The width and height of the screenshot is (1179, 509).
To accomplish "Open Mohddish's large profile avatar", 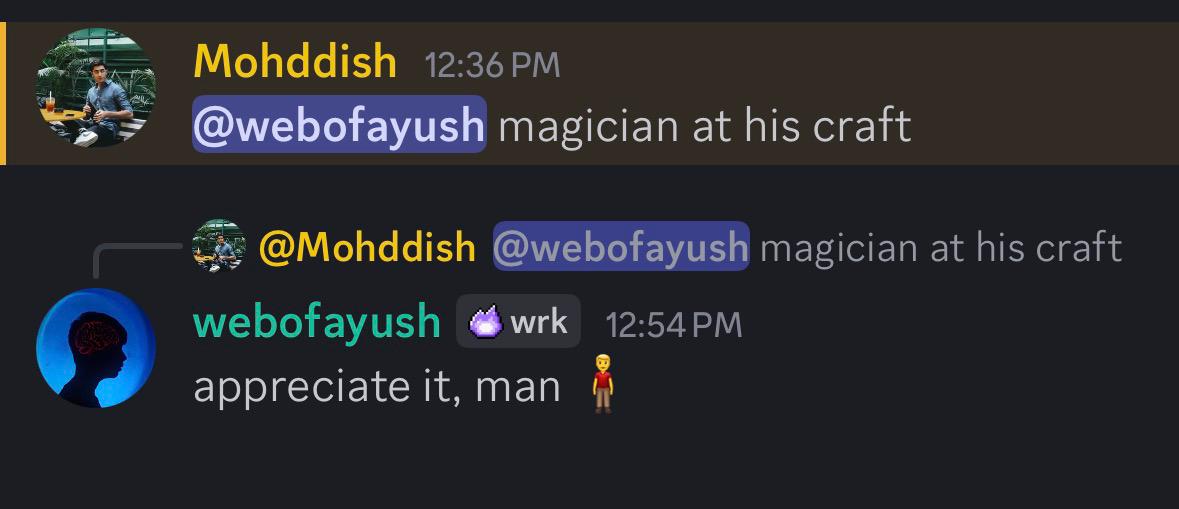I will (95, 87).
